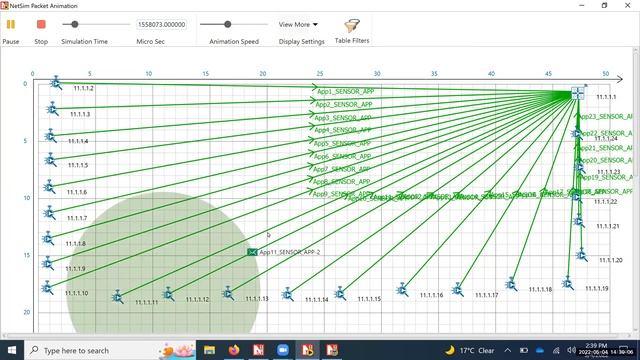Select sensor node 11.1.1.10
Screen dimensions: 640x360
[47, 288]
